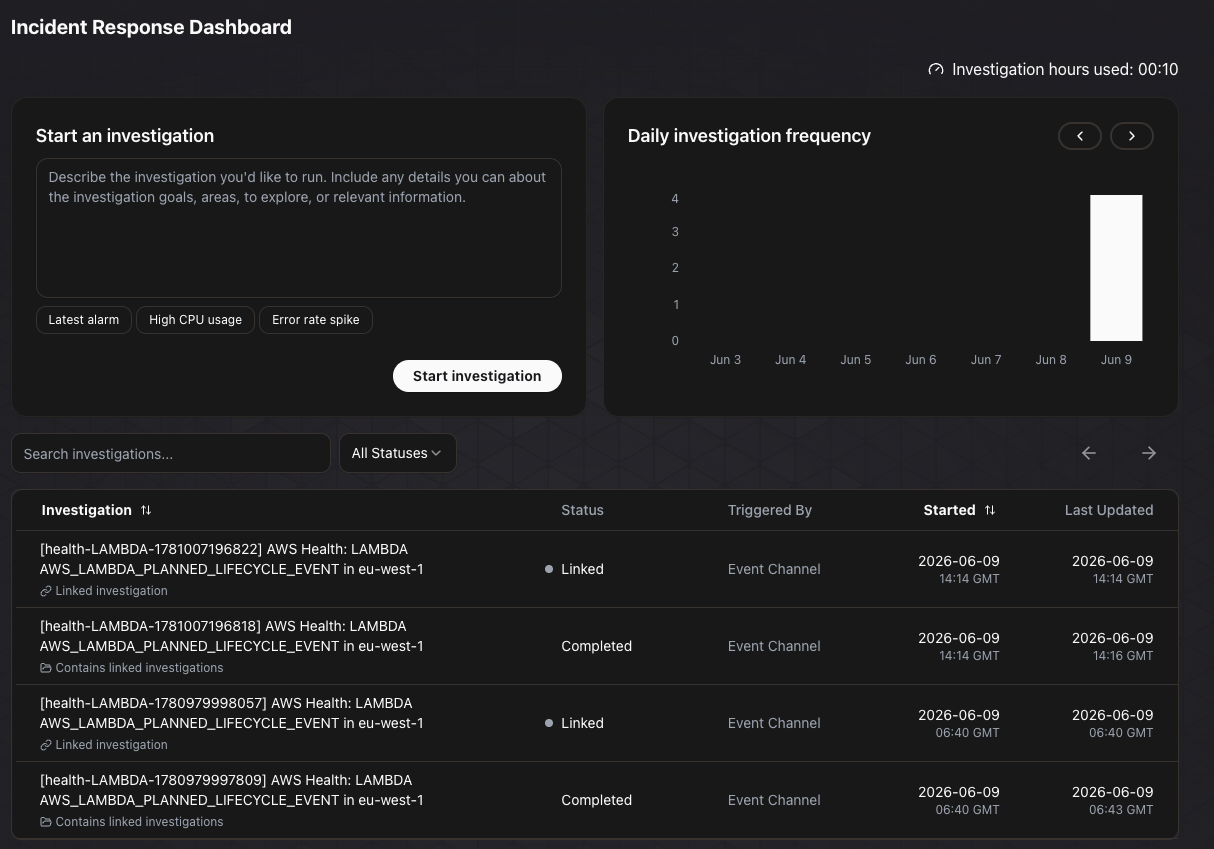Click the Jun 8 axis label

click(x=1051, y=360)
